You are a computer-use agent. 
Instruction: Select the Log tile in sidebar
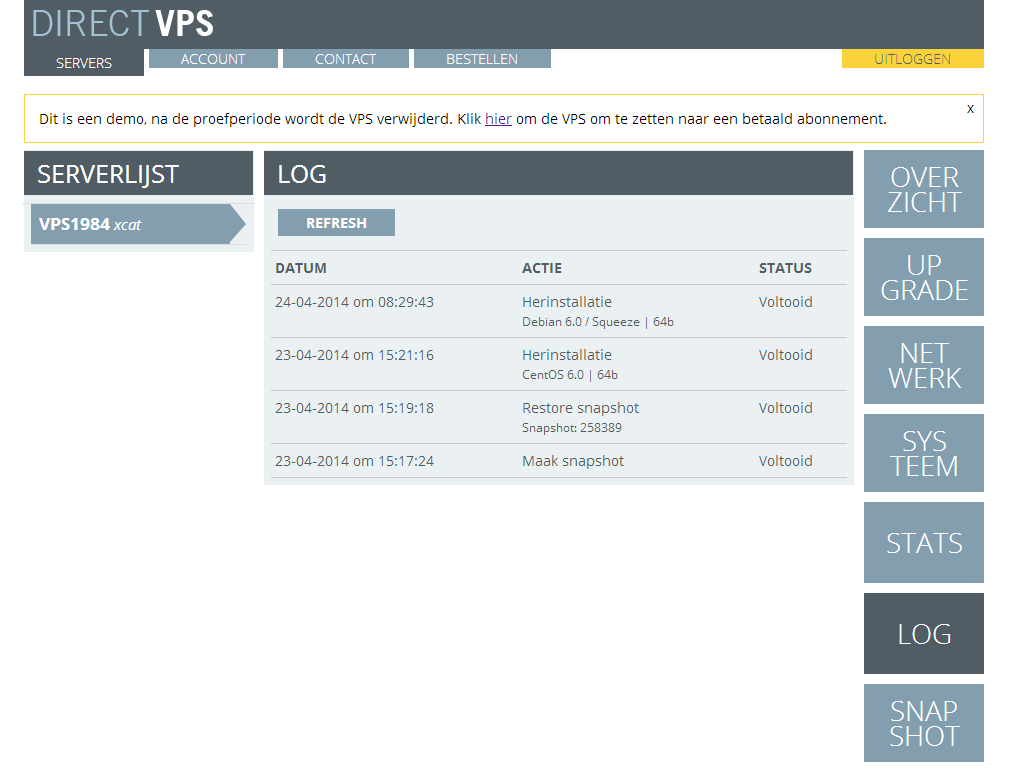click(923, 633)
